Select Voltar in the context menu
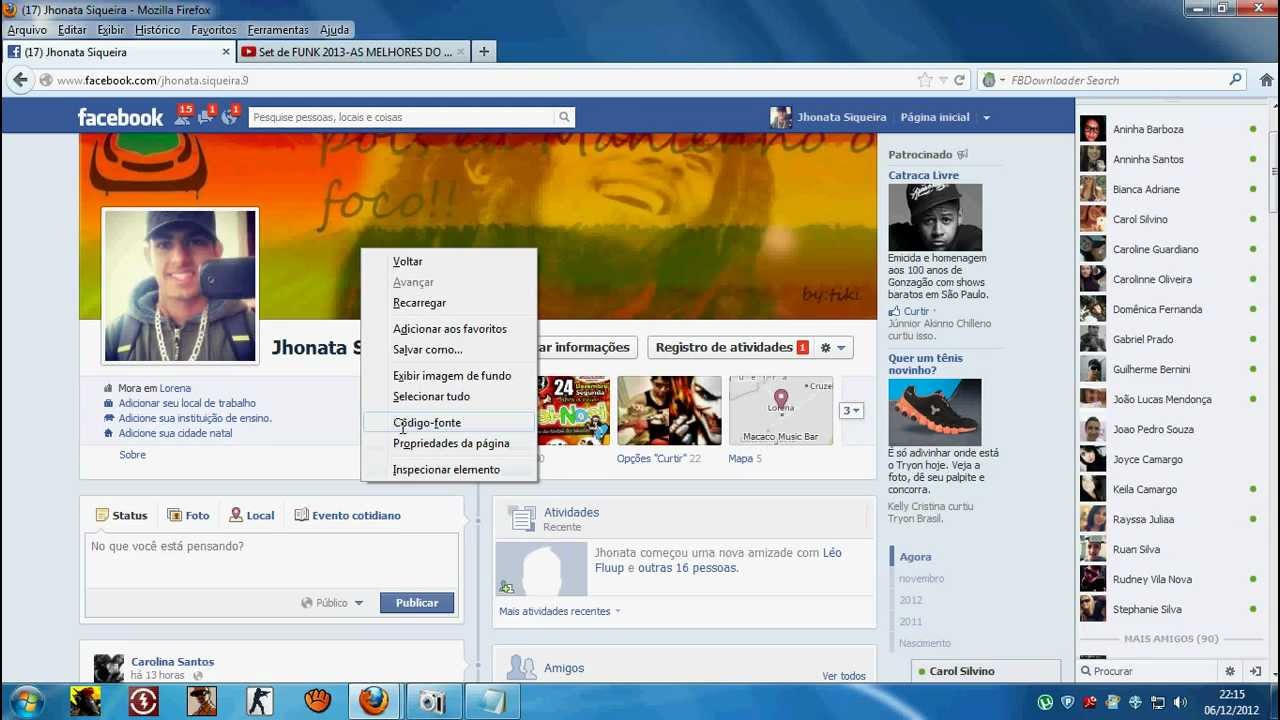The width and height of the screenshot is (1280, 720). coord(449,261)
